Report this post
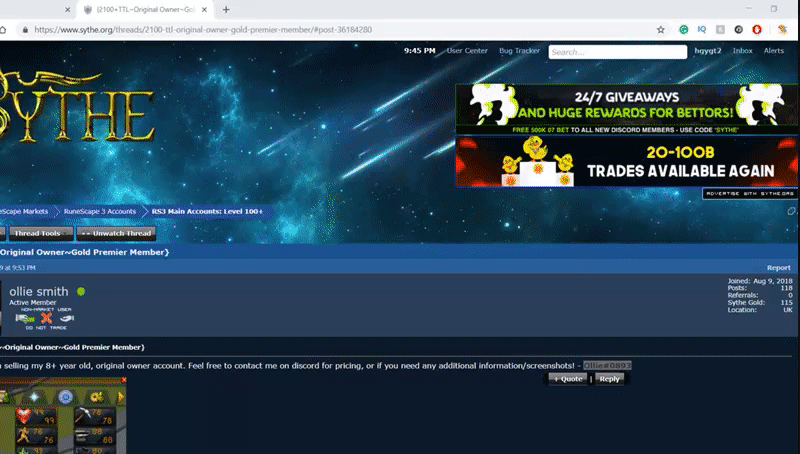Screen dimensions: 800x454 point(779,268)
